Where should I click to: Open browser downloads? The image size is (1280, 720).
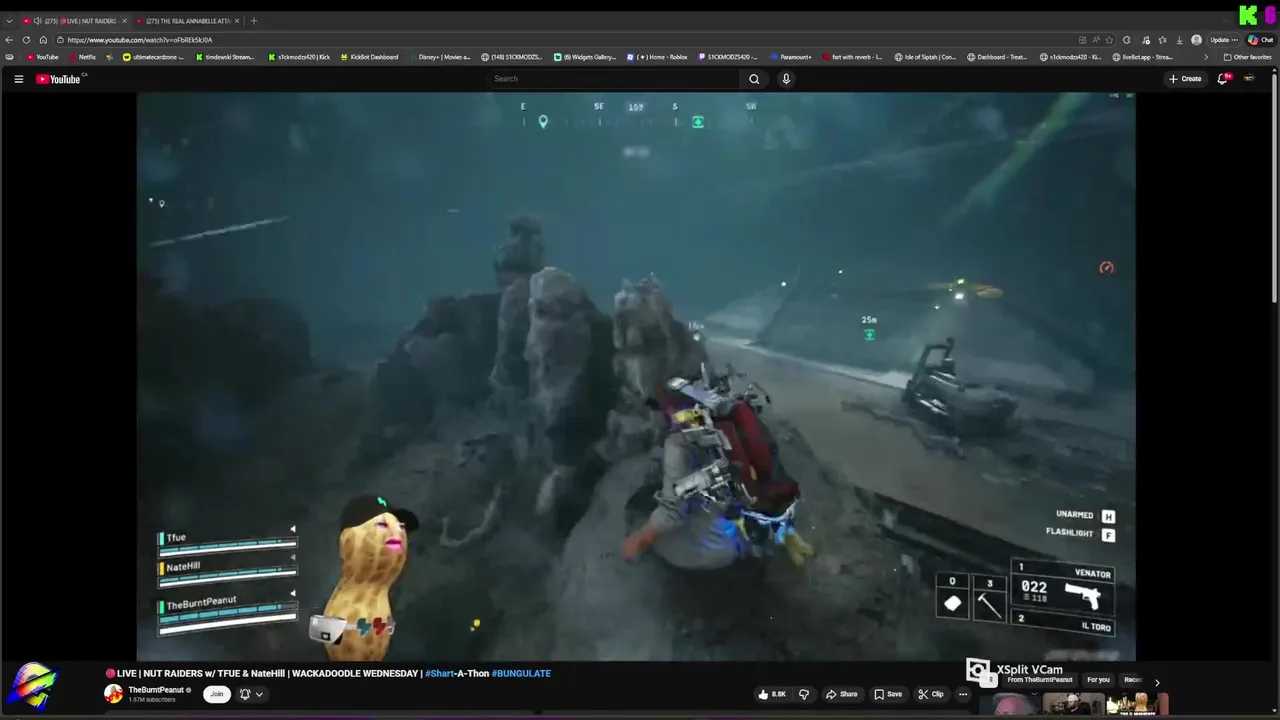click(1180, 40)
